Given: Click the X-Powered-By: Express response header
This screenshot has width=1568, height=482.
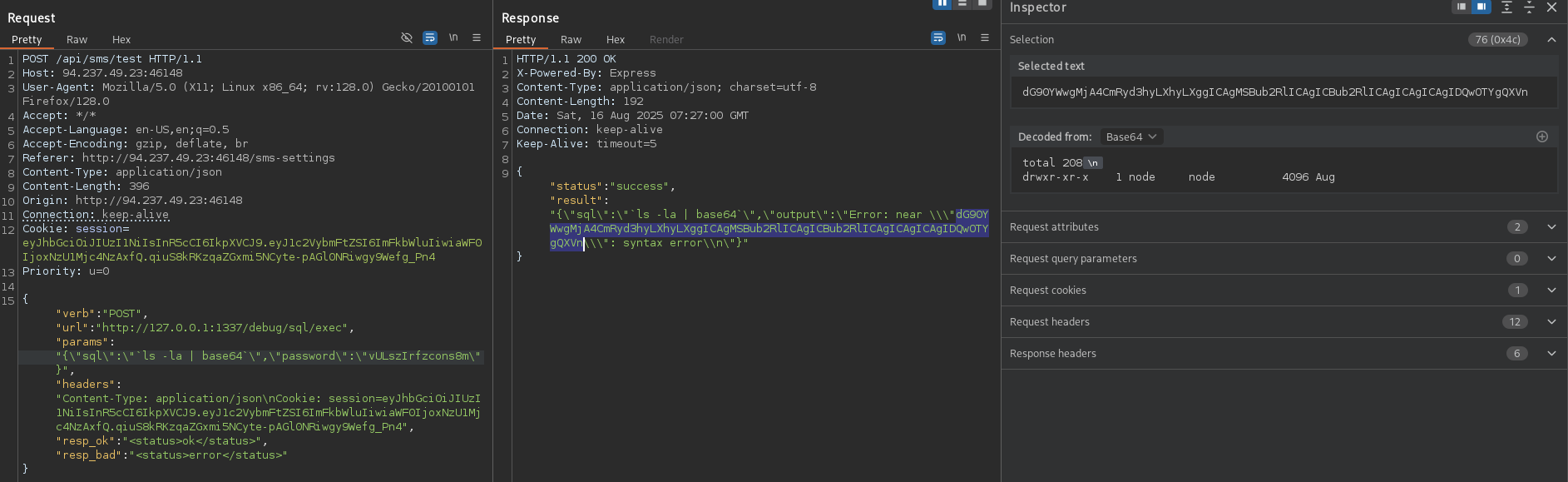Looking at the screenshot, I should [x=586, y=73].
